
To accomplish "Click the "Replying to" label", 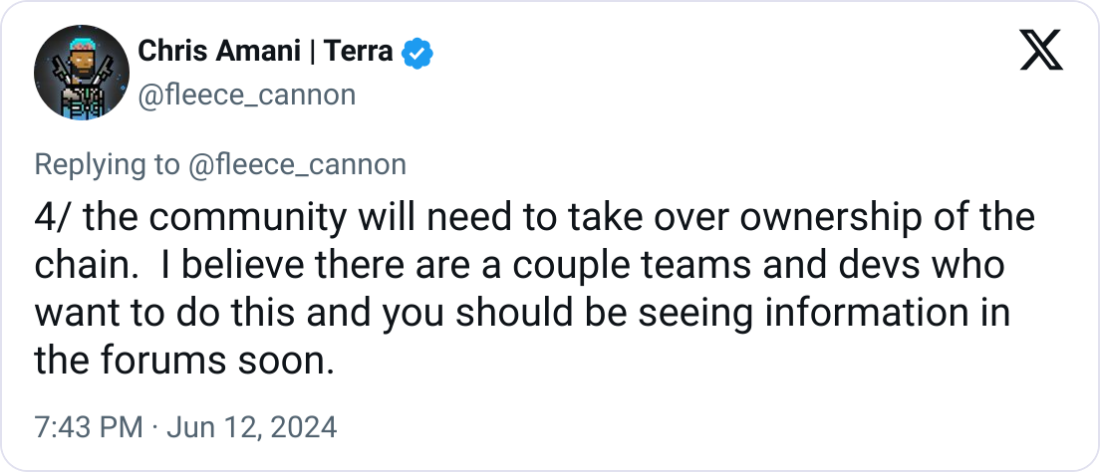I will 105,165.
